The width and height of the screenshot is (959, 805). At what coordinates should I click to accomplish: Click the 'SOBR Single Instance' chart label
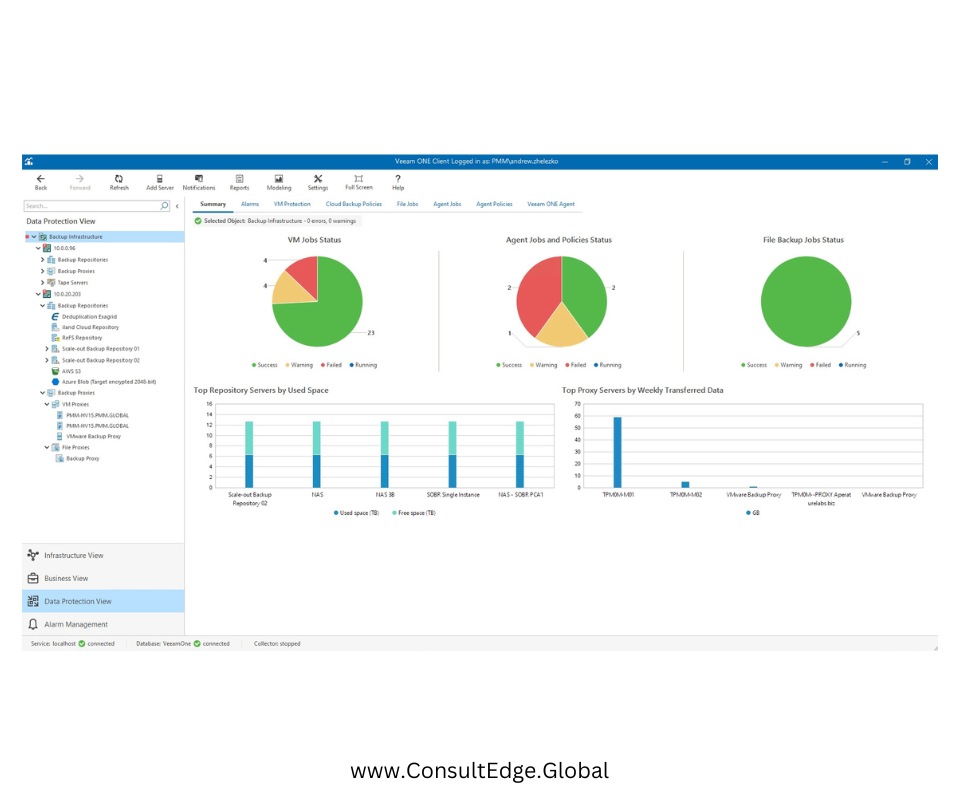coord(453,495)
